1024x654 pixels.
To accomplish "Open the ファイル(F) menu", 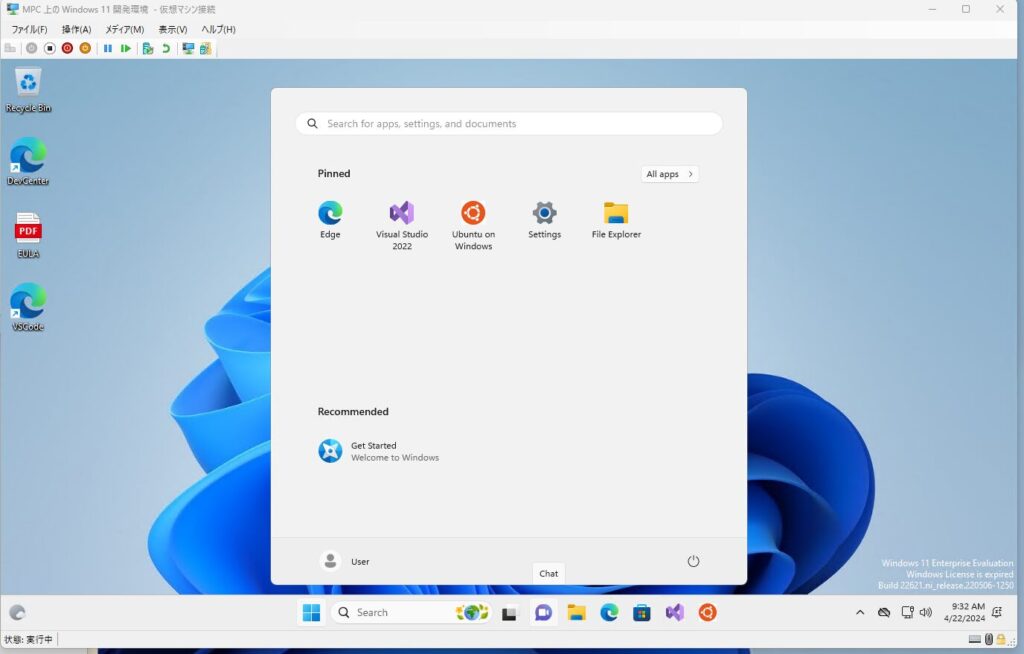I will [x=29, y=29].
